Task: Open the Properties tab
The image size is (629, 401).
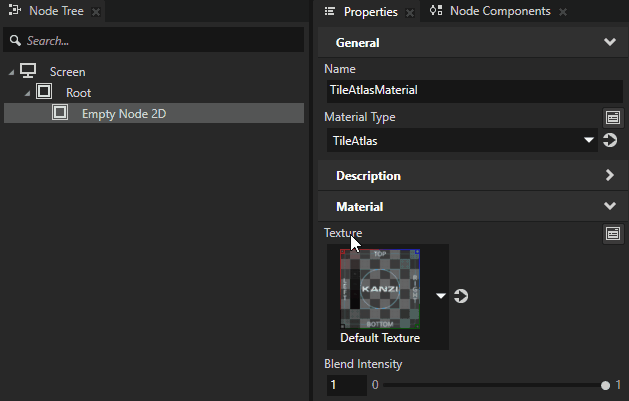Action: tap(371, 12)
